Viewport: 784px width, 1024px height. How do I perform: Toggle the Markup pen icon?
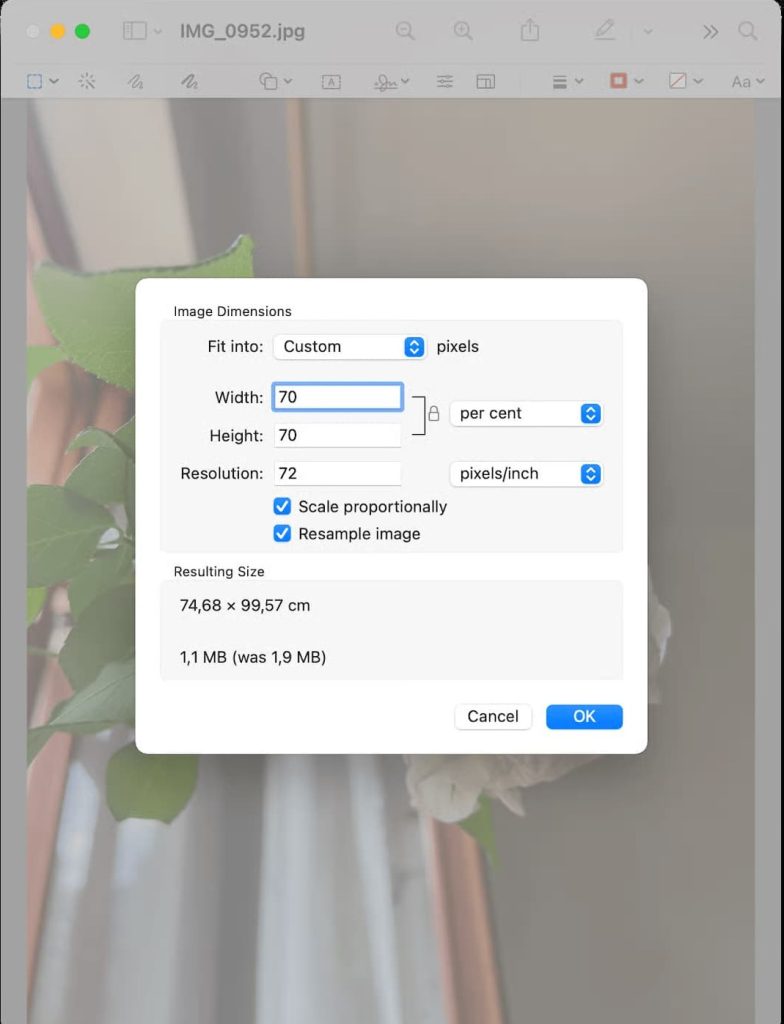click(x=604, y=30)
